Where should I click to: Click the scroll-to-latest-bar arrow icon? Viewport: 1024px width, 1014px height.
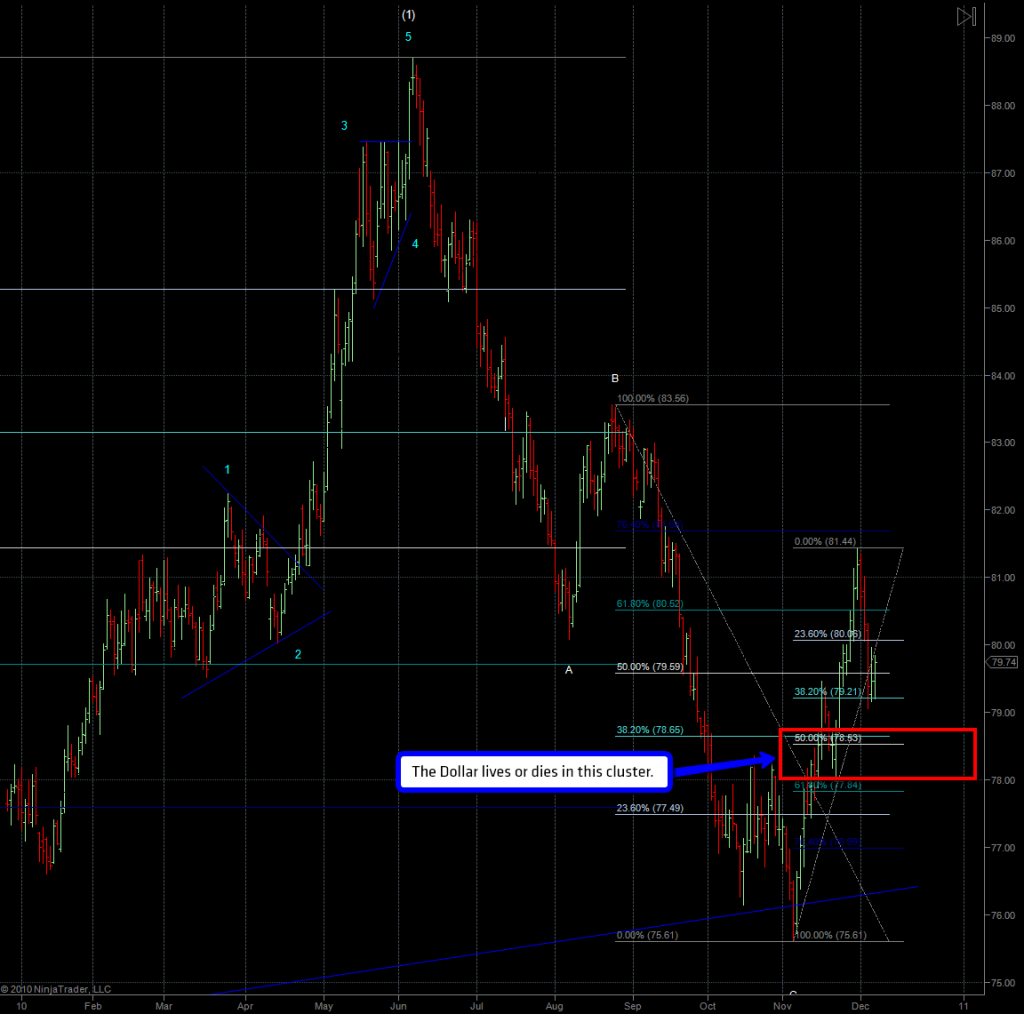click(965, 16)
